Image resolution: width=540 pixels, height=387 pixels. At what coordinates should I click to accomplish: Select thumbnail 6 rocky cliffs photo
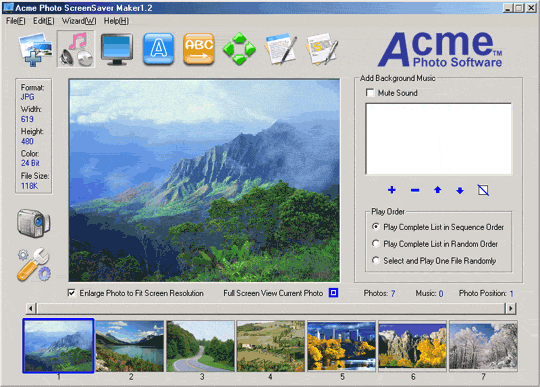[x=413, y=346]
